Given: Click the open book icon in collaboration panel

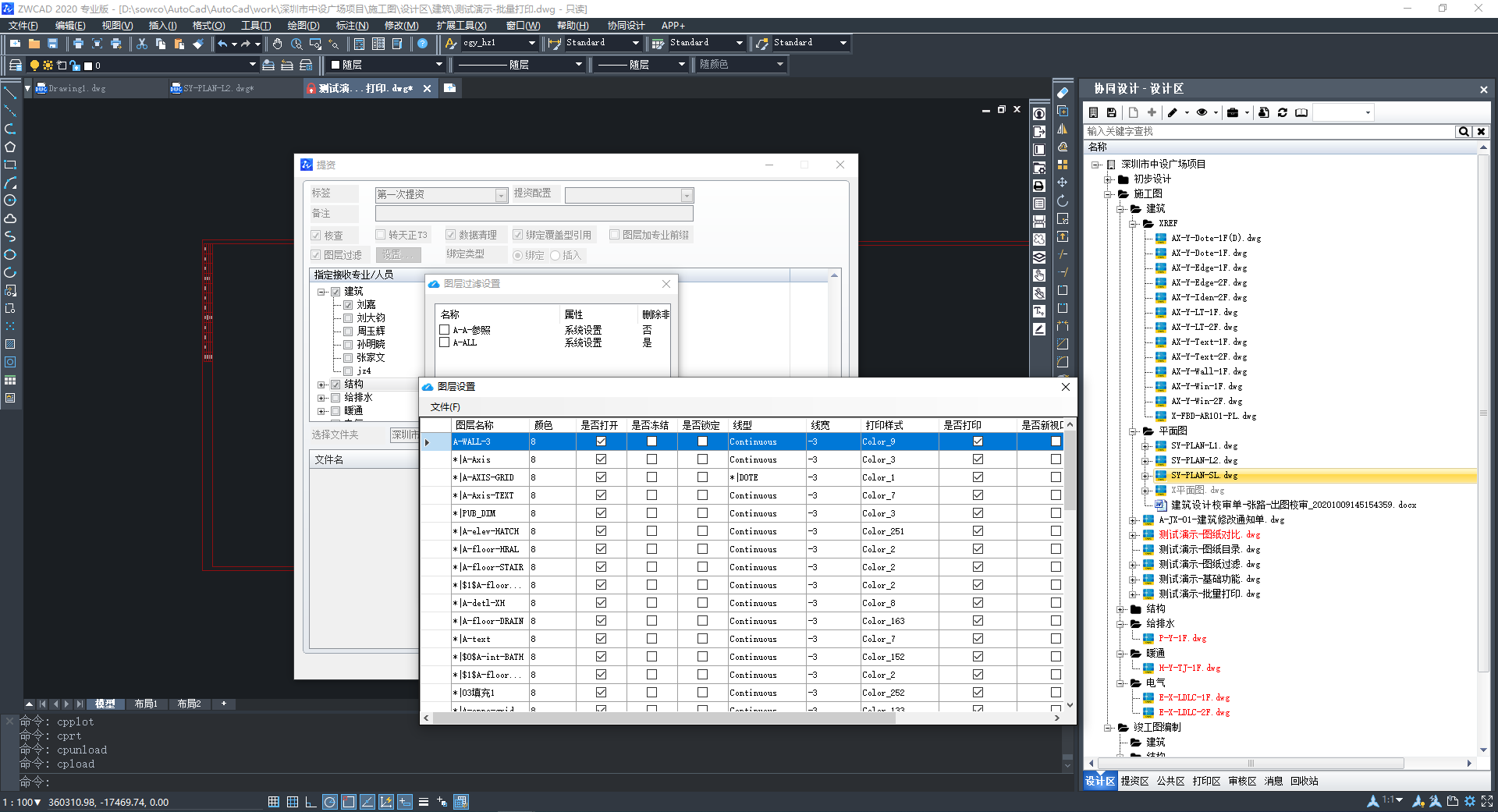Looking at the screenshot, I should (x=1301, y=112).
